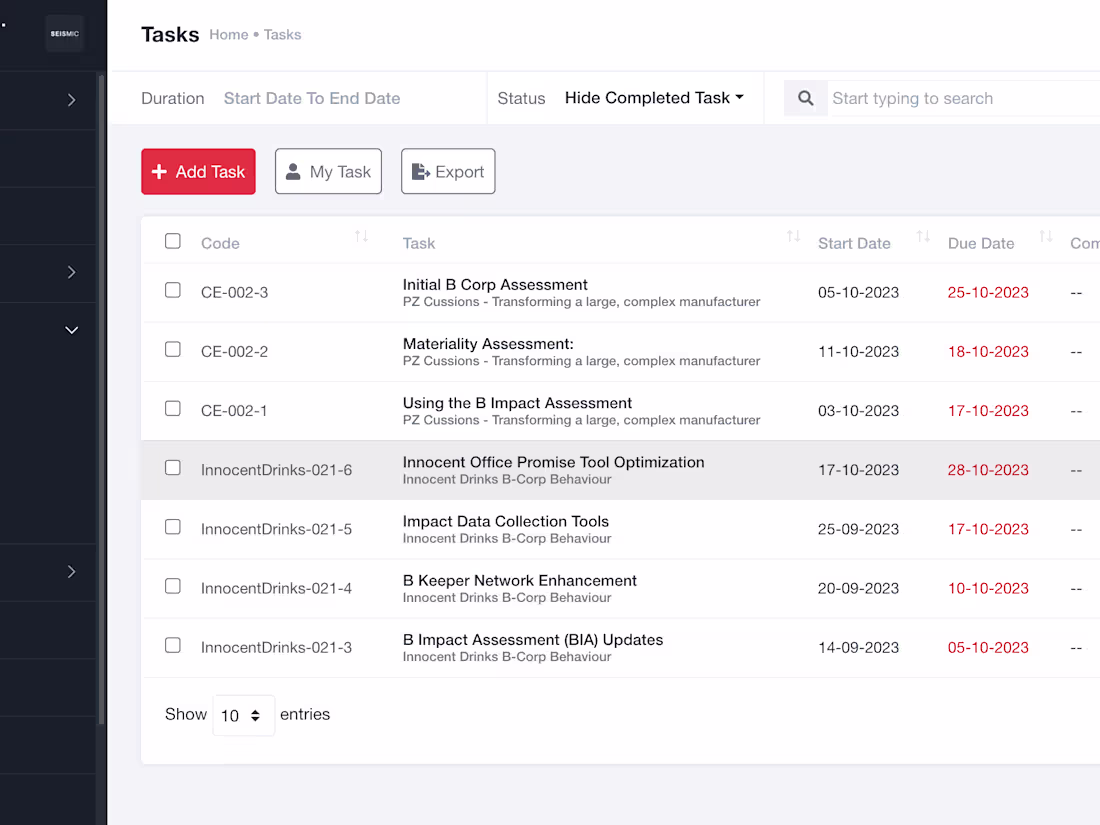The height and width of the screenshot is (825, 1100).
Task: Click the Start Date To End Date duration field
Action: [311, 98]
